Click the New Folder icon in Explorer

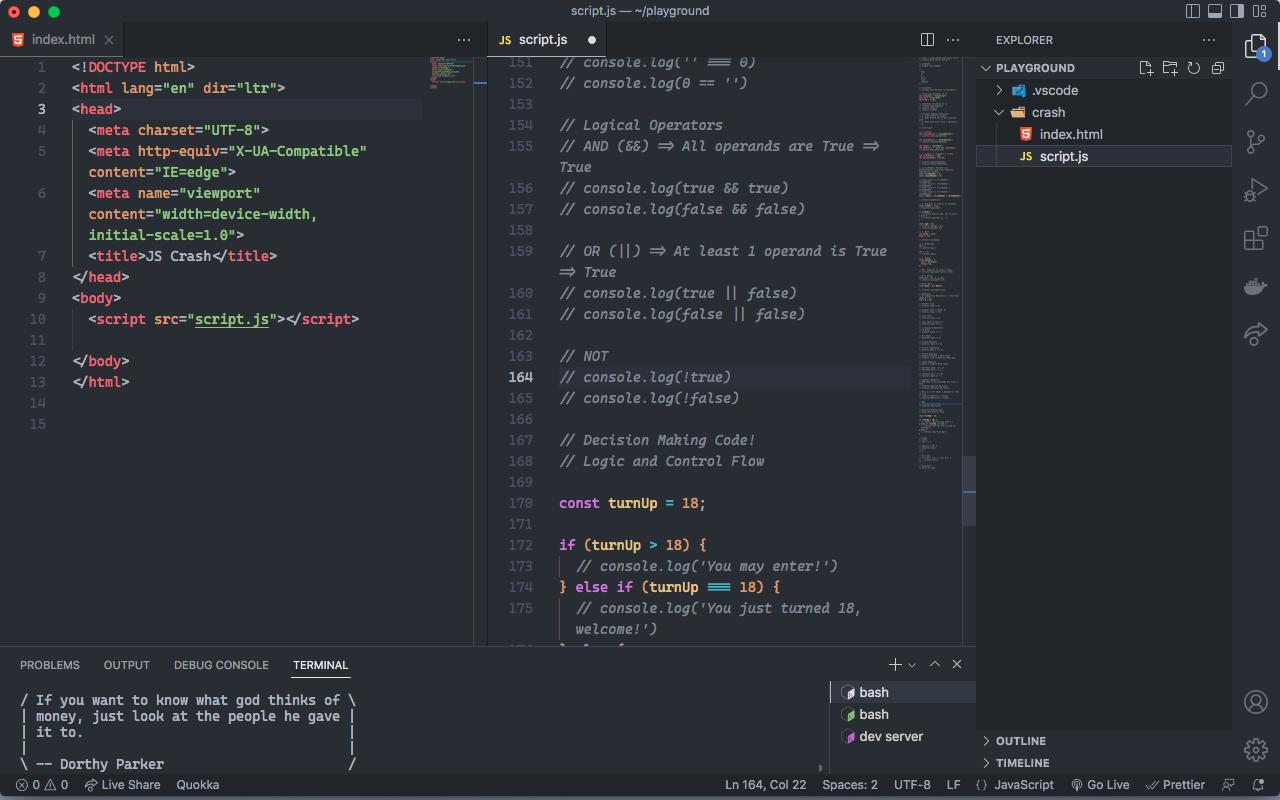1170,67
